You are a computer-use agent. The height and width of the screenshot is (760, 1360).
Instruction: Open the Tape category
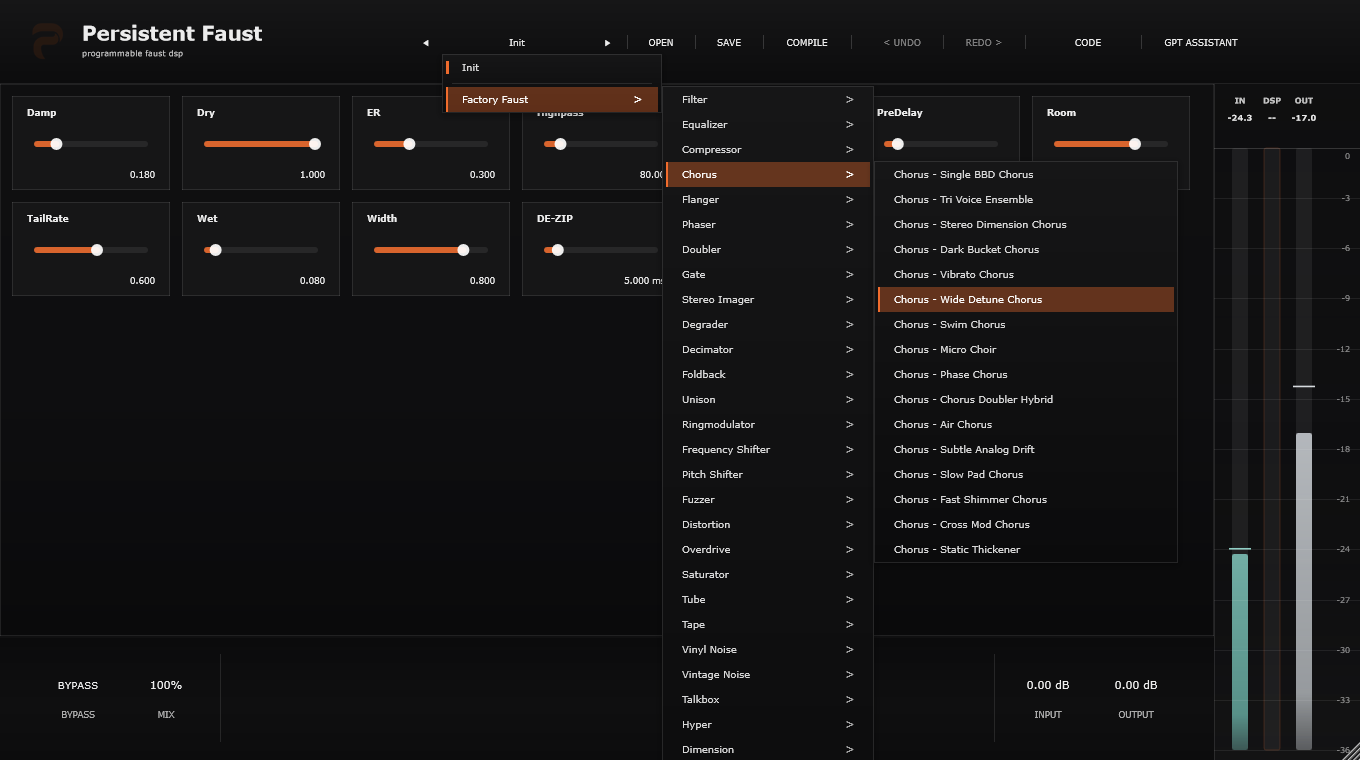768,625
